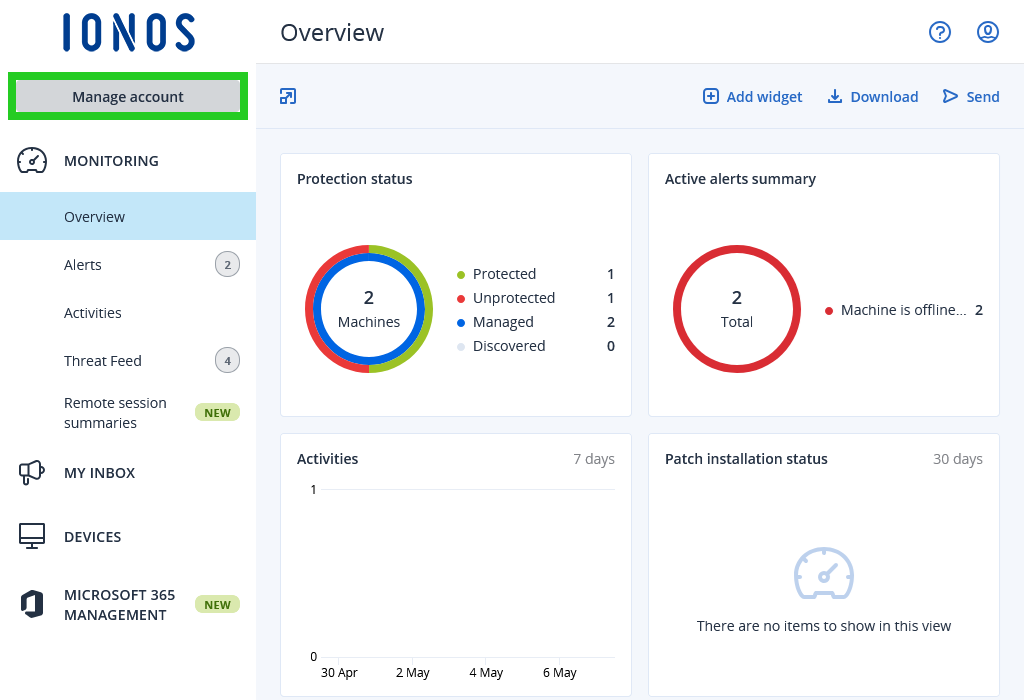Click the Overview page heading

pos(332,33)
